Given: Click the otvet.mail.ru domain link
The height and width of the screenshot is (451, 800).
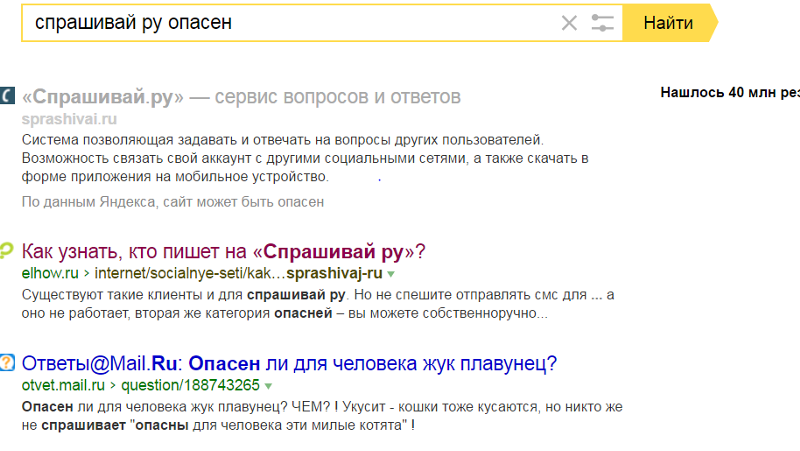Looking at the screenshot, I should pos(63,385).
